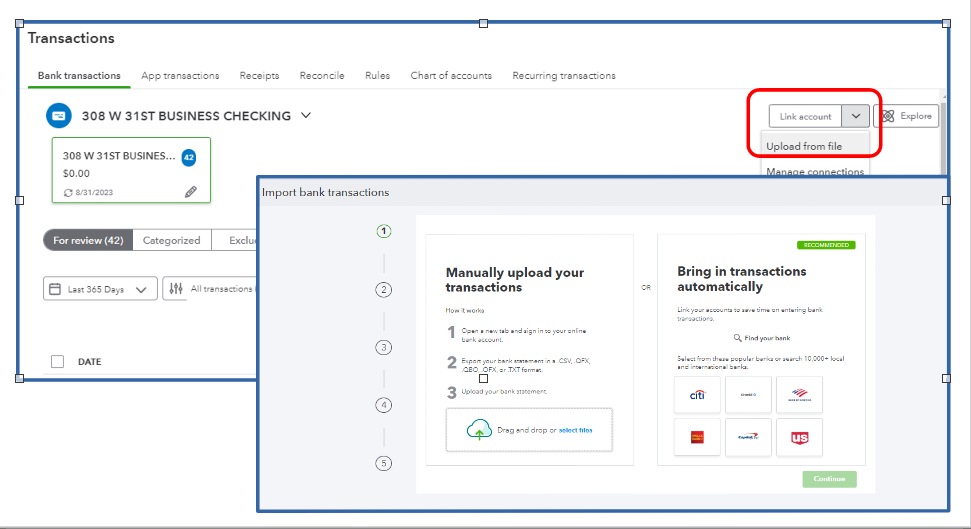Image resolution: width=971 pixels, height=529 pixels.
Task: Click the 42 transactions badge
Action: (x=189, y=157)
